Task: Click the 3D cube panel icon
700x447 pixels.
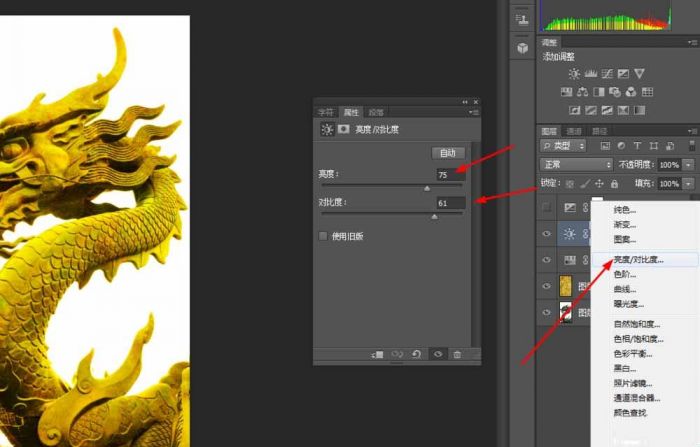Action: [x=523, y=48]
